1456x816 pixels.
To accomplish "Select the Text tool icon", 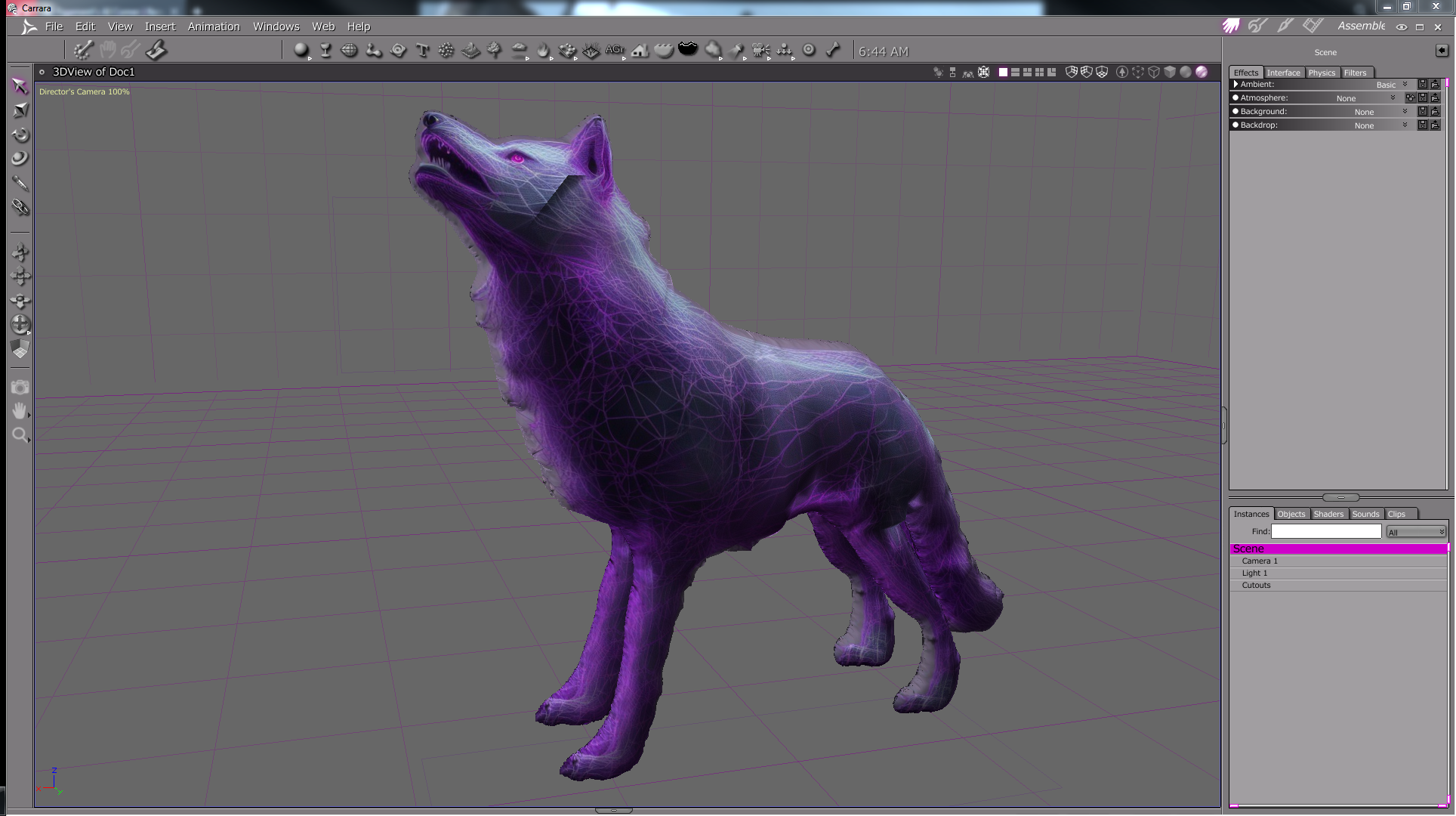I will [x=422, y=51].
